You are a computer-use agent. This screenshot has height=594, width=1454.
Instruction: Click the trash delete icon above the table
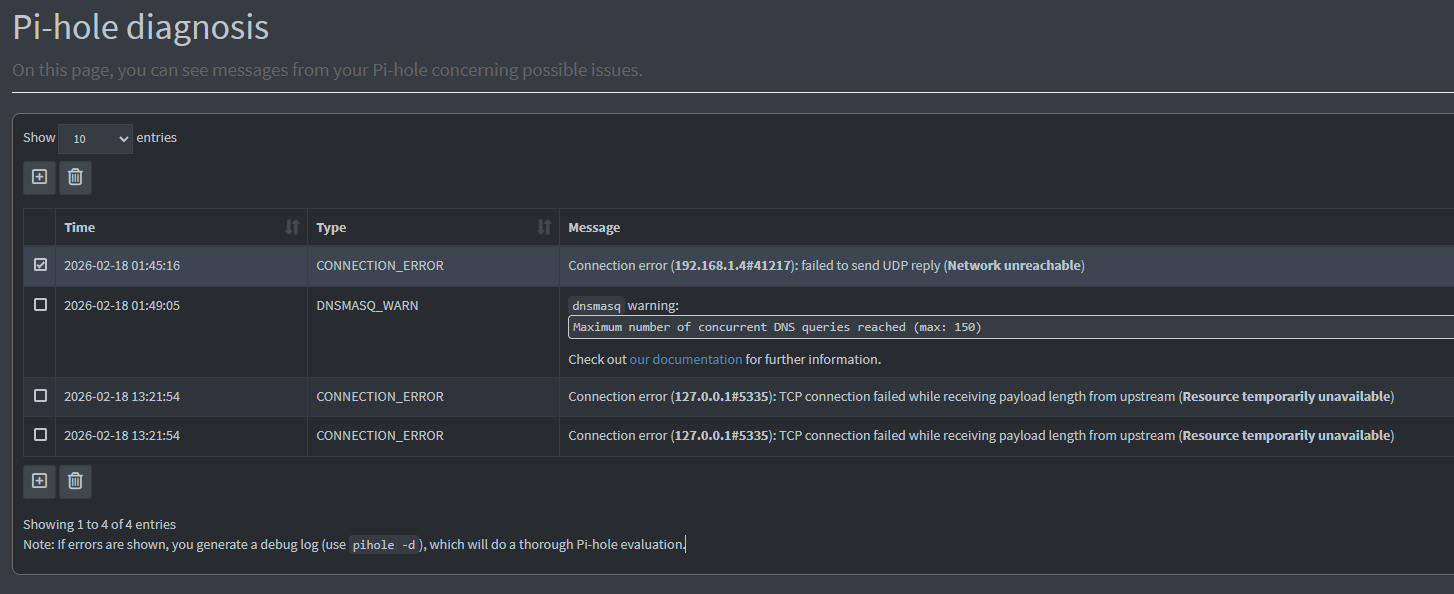click(75, 177)
